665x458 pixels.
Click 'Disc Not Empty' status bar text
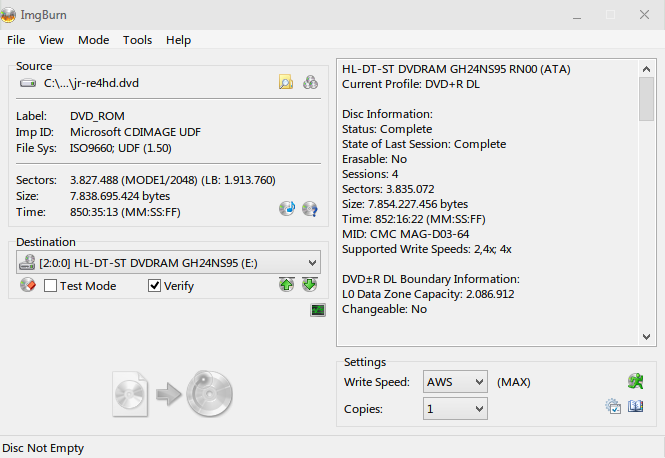point(43,448)
